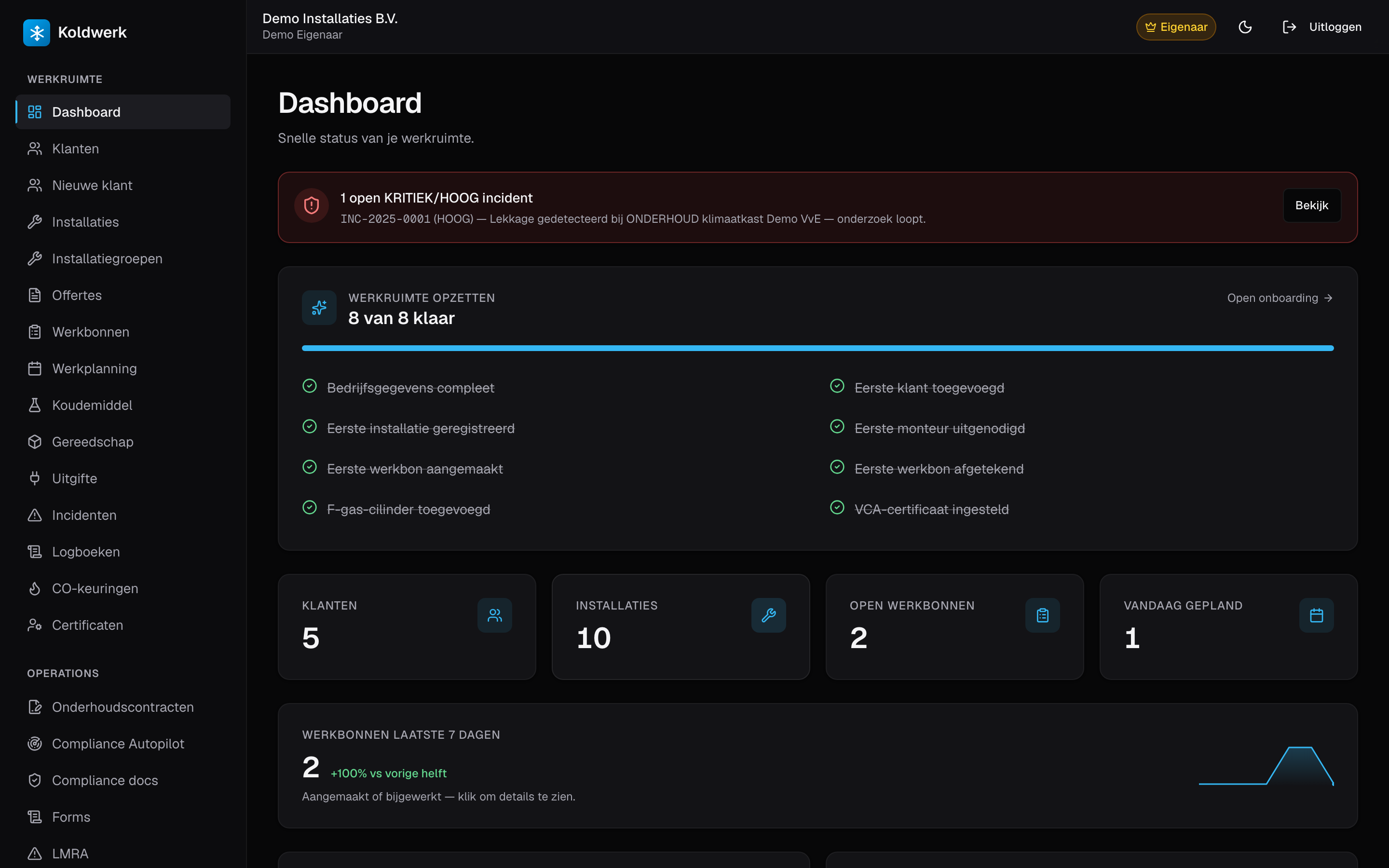1389x868 pixels.
Task: Click the Compliance docs shield icon
Action: coord(35,780)
